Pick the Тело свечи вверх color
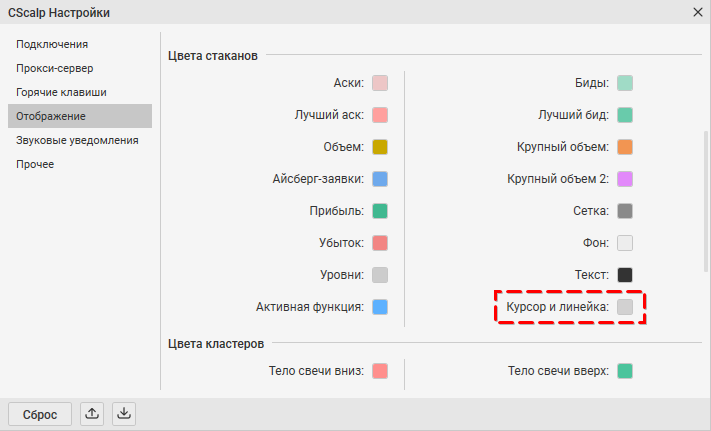This screenshot has height=431, width=711. (625, 371)
